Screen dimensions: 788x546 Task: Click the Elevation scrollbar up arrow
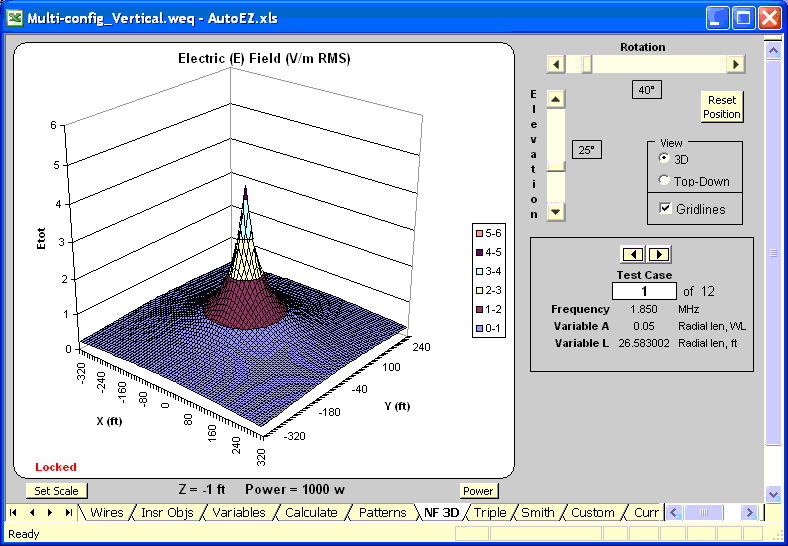[x=556, y=98]
